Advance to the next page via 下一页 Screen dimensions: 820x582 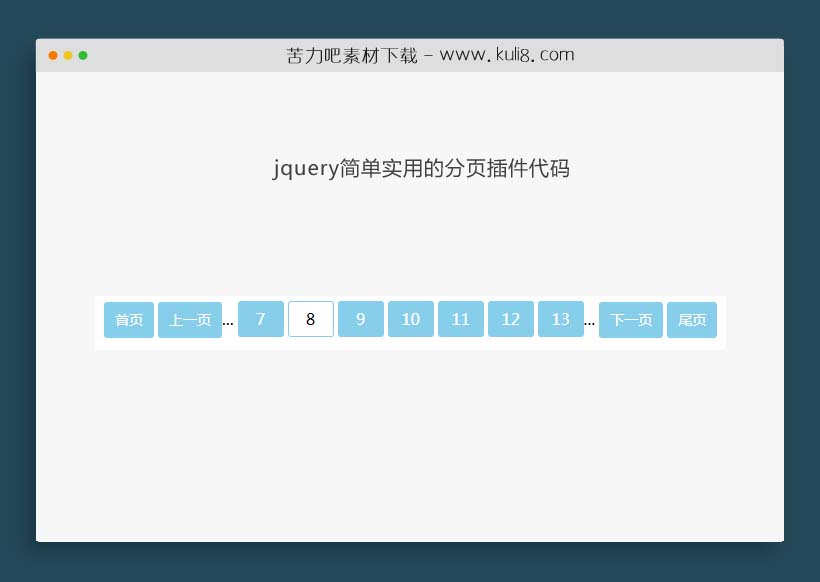point(631,319)
